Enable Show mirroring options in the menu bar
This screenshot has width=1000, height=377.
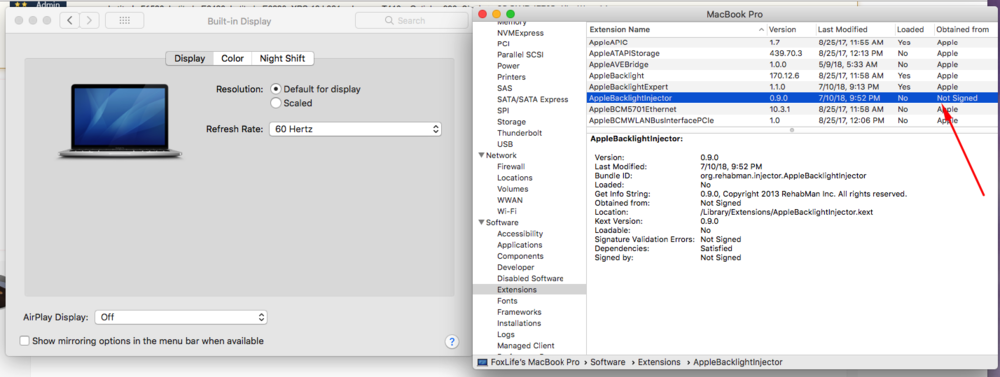click(25, 341)
